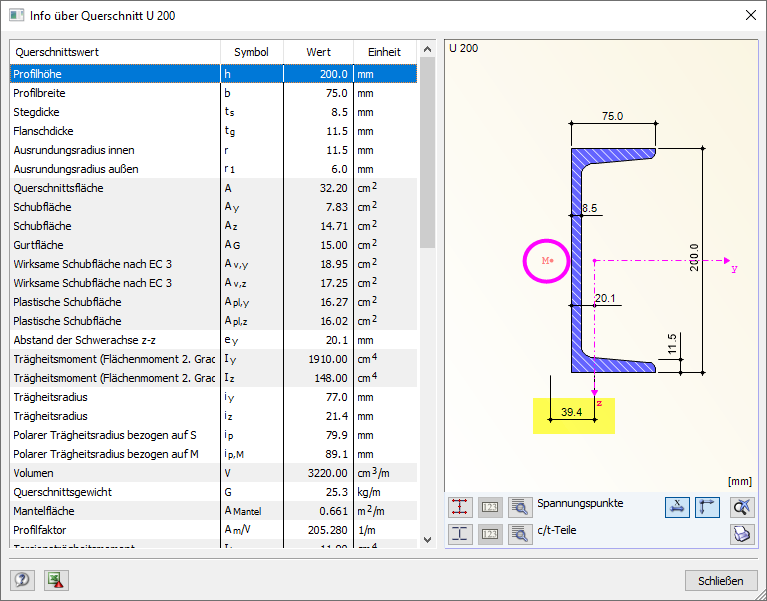Click the Einheit column header

tap(384, 52)
